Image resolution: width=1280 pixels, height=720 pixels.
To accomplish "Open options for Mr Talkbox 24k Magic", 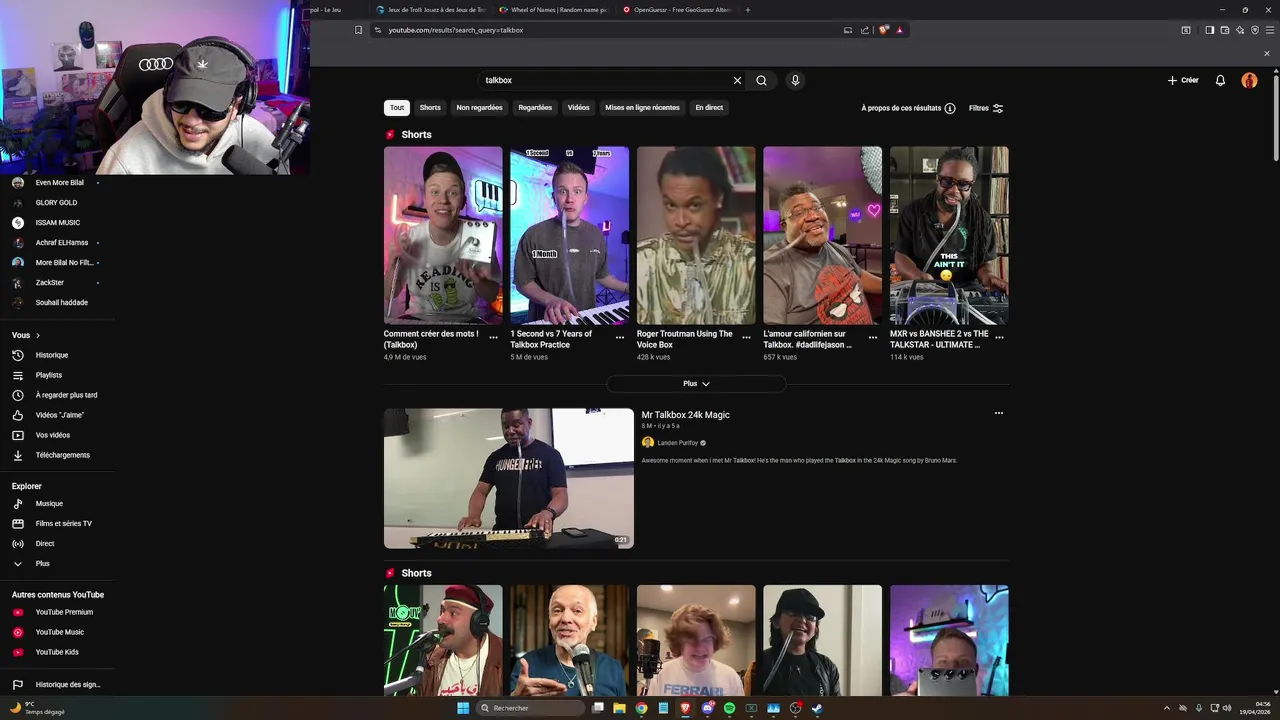I will (998, 413).
